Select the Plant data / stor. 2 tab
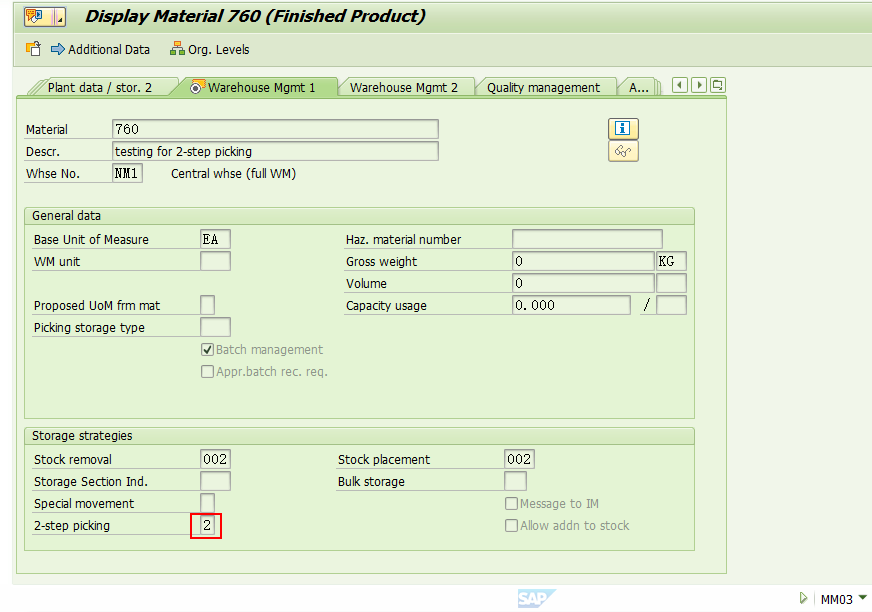 coord(100,87)
